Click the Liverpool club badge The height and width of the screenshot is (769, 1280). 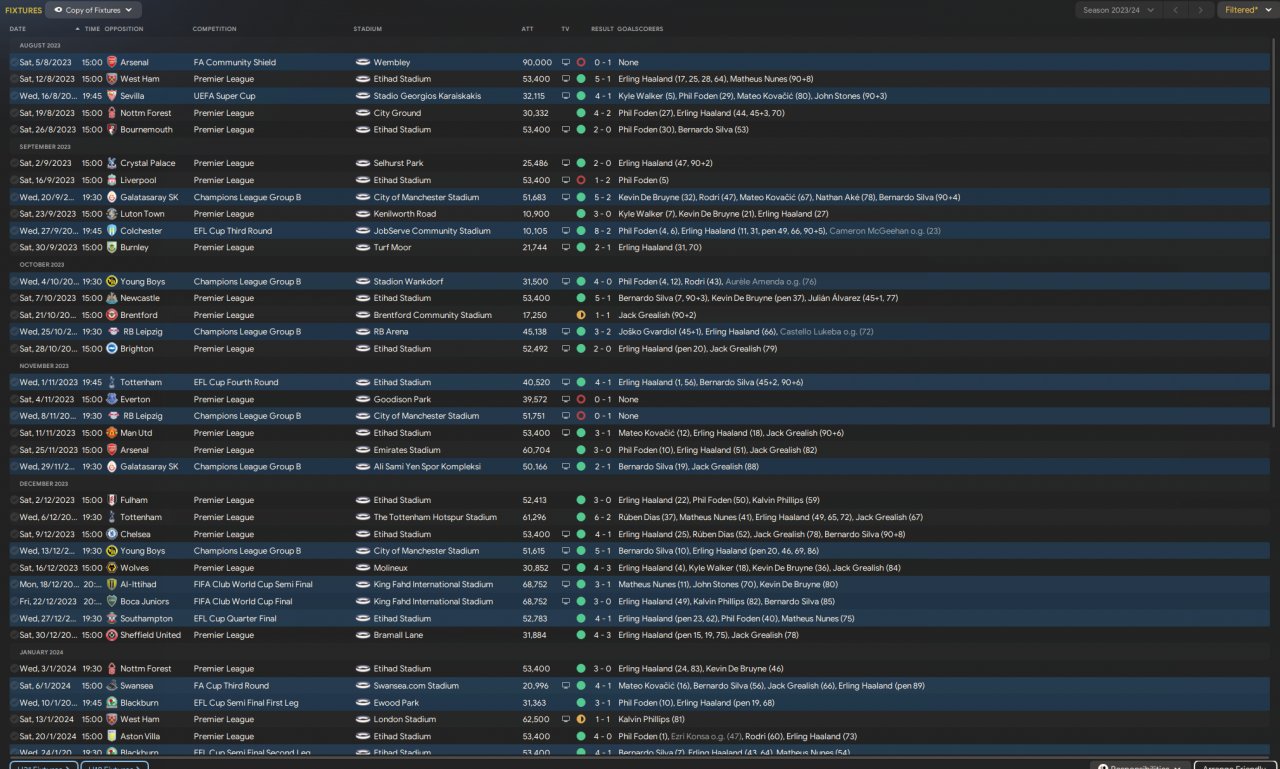[112, 180]
